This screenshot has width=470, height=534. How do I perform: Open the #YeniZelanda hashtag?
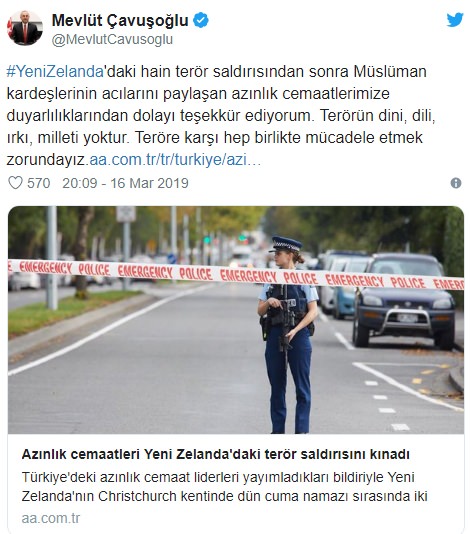55,72
